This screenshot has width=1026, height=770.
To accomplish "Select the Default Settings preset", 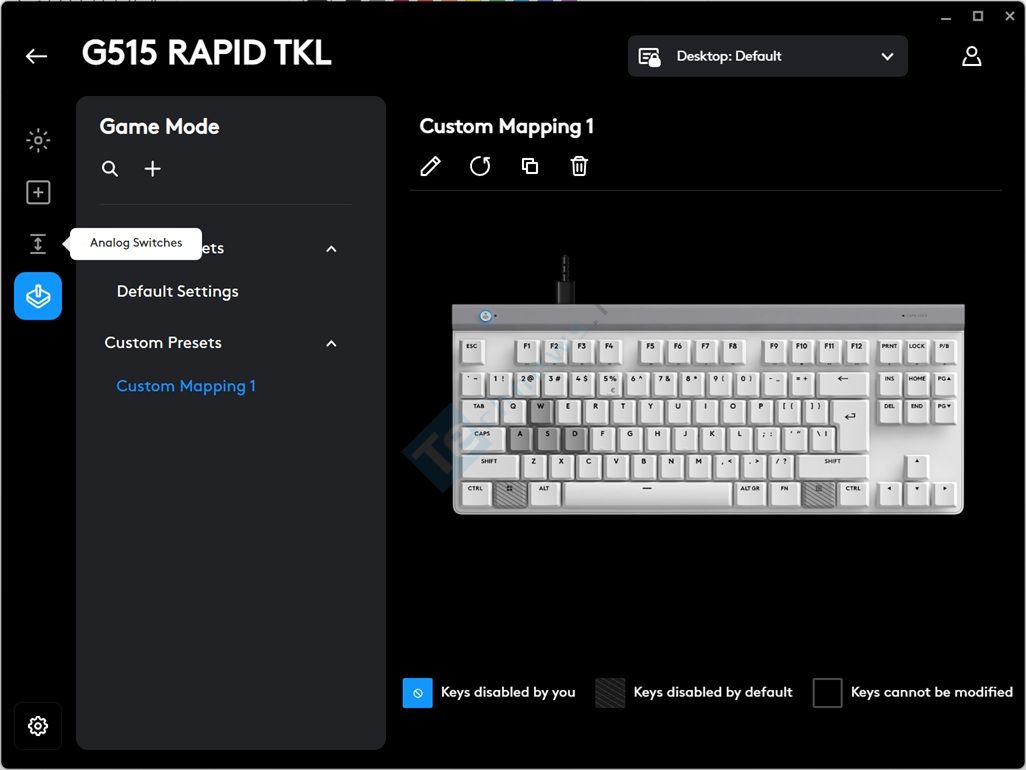I will pos(177,292).
